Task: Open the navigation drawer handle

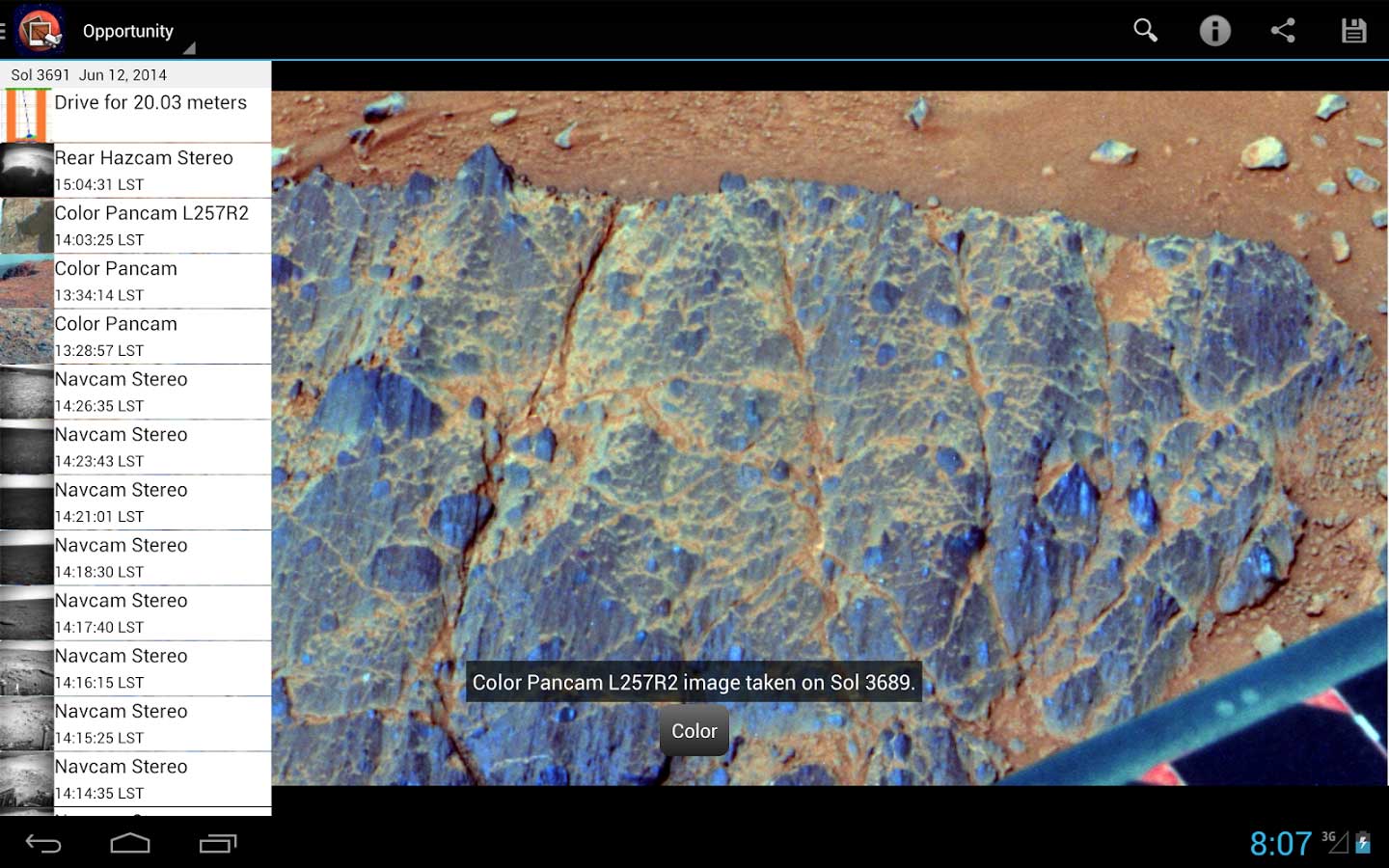Action: click(x=4, y=31)
